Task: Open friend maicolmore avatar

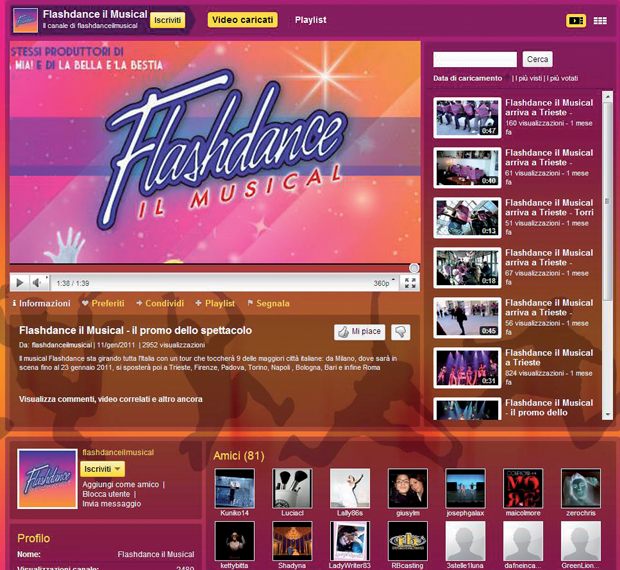Action: coord(523,489)
